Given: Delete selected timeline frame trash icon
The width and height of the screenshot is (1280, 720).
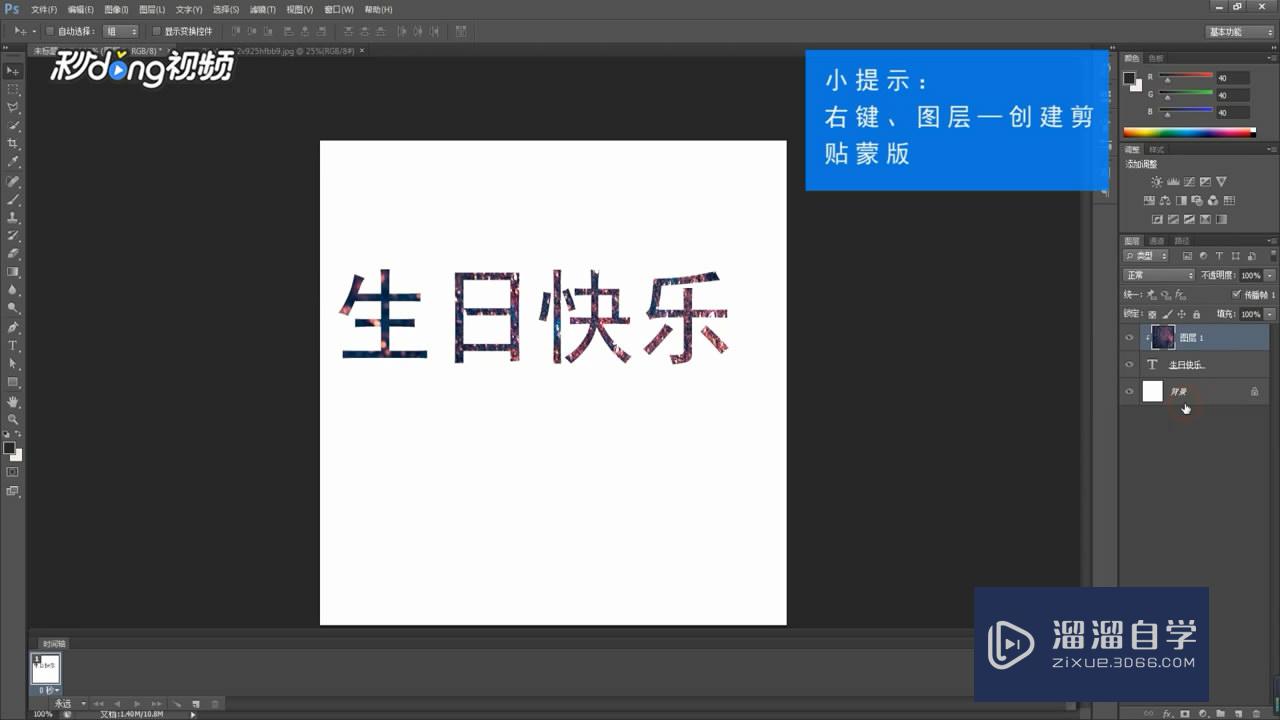Looking at the screenshot, I should pyautogui.click(x=214, y=704).
